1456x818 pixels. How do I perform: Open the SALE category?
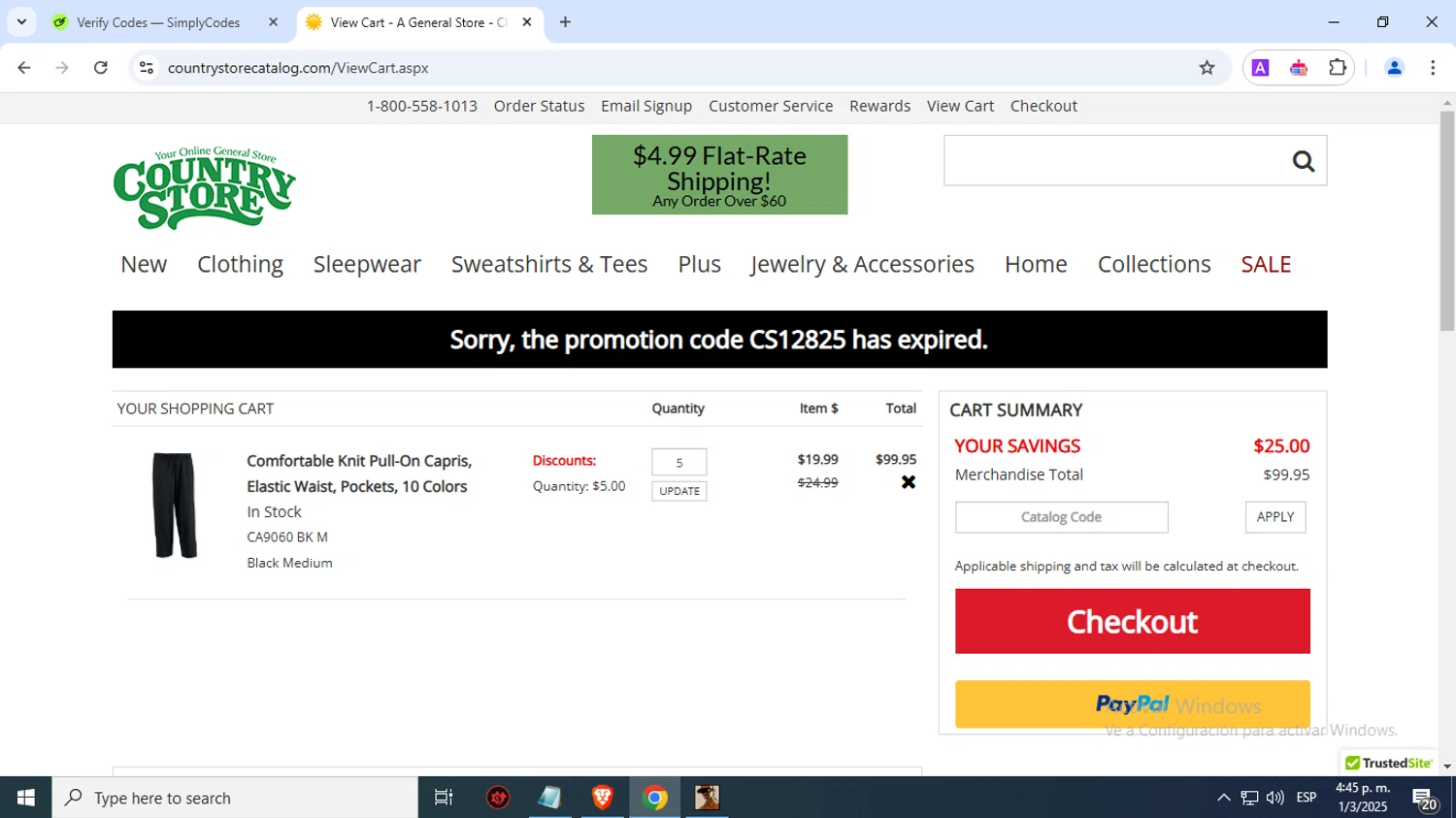(x=1266, y=264)
